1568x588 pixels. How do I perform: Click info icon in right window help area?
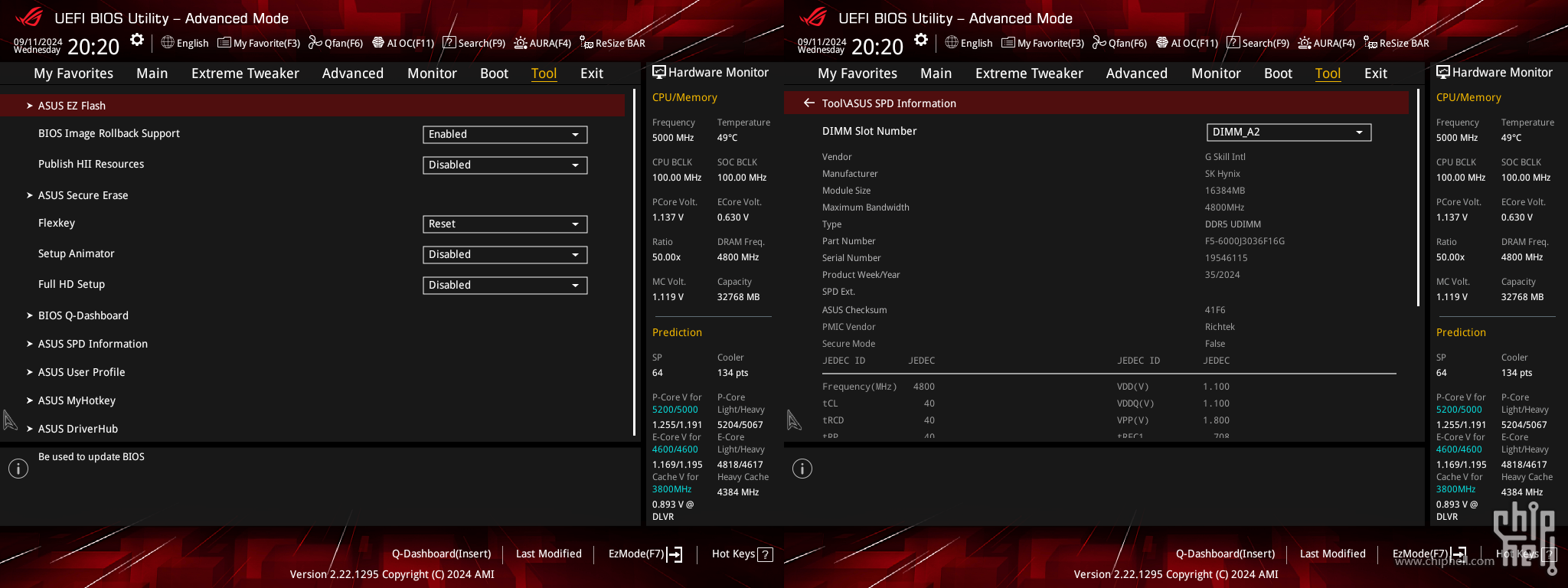pyautogui.click(x=802, y=469)
